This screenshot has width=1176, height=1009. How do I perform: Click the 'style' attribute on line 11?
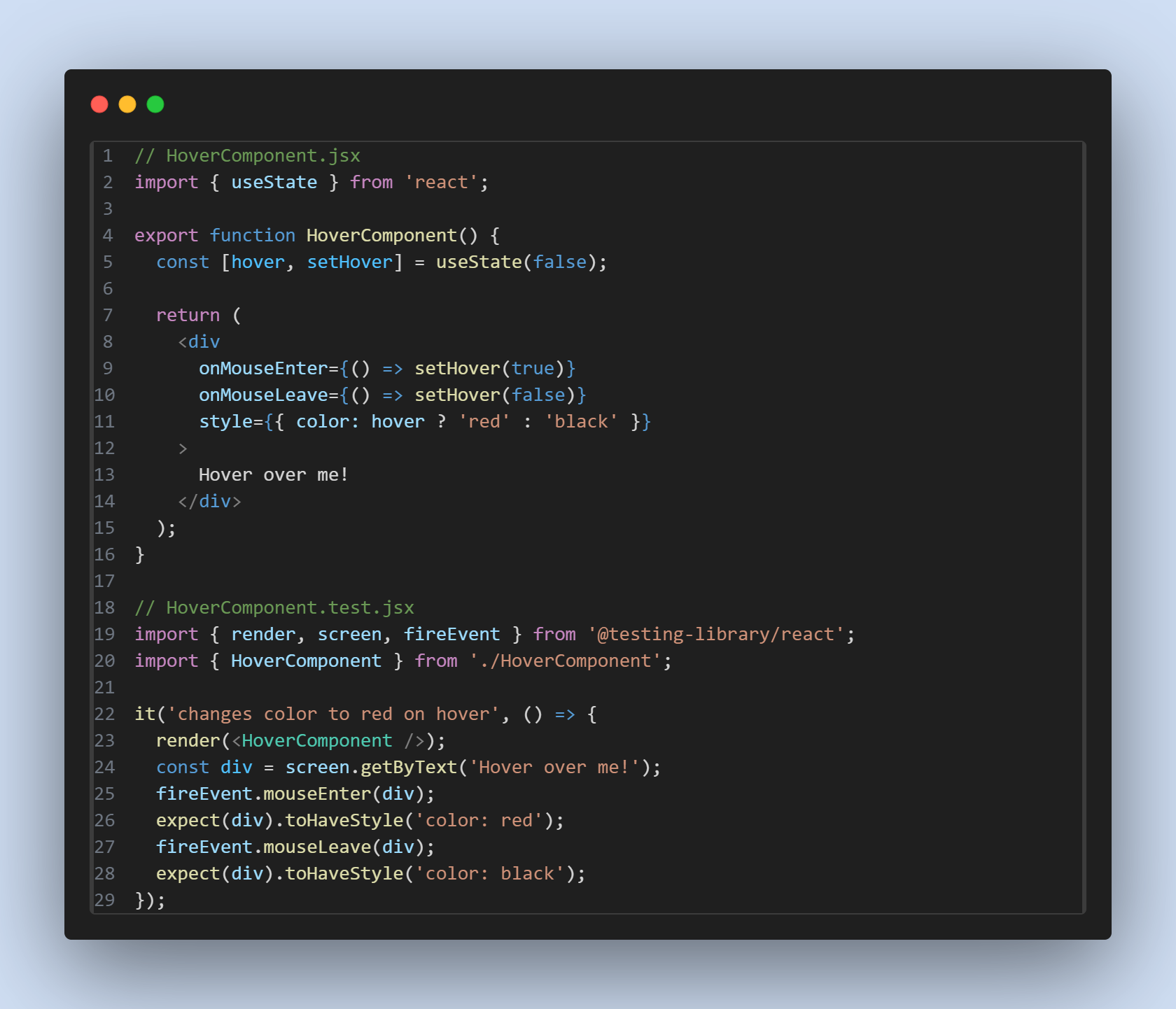click(225, 421)
